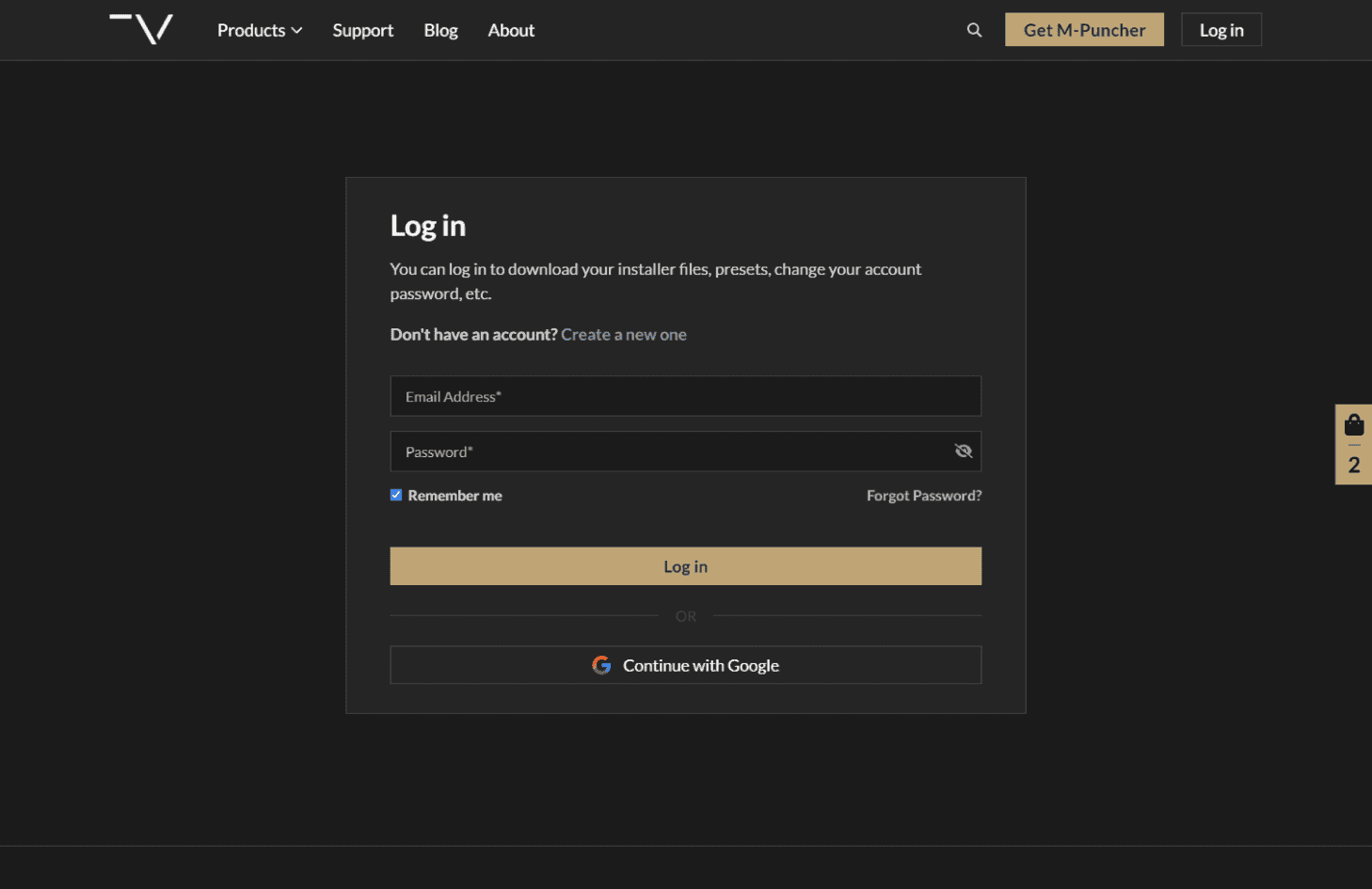Open the search magnifier icon
The height and width of the screenshot is (889, 1372).
pos(974,30)
